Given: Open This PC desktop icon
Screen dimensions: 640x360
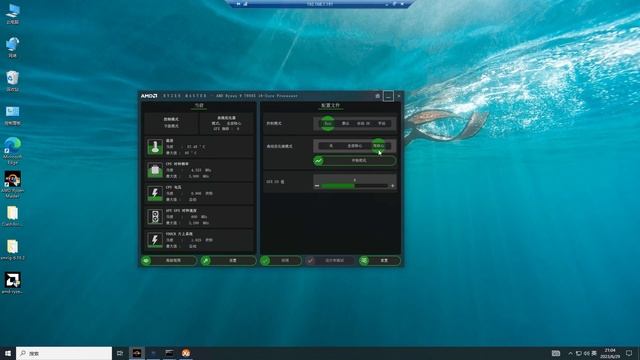Looking at the screenshot, I should (13, 14).
